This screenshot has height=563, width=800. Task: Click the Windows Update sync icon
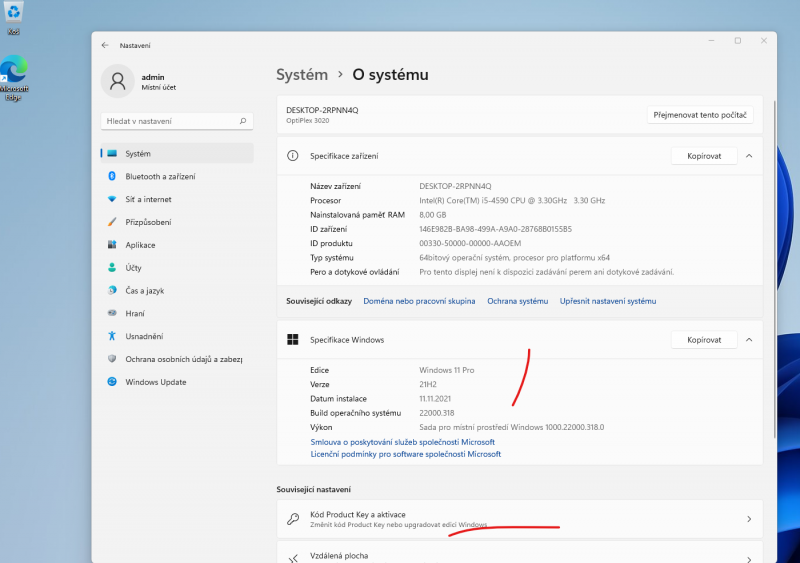112,381
